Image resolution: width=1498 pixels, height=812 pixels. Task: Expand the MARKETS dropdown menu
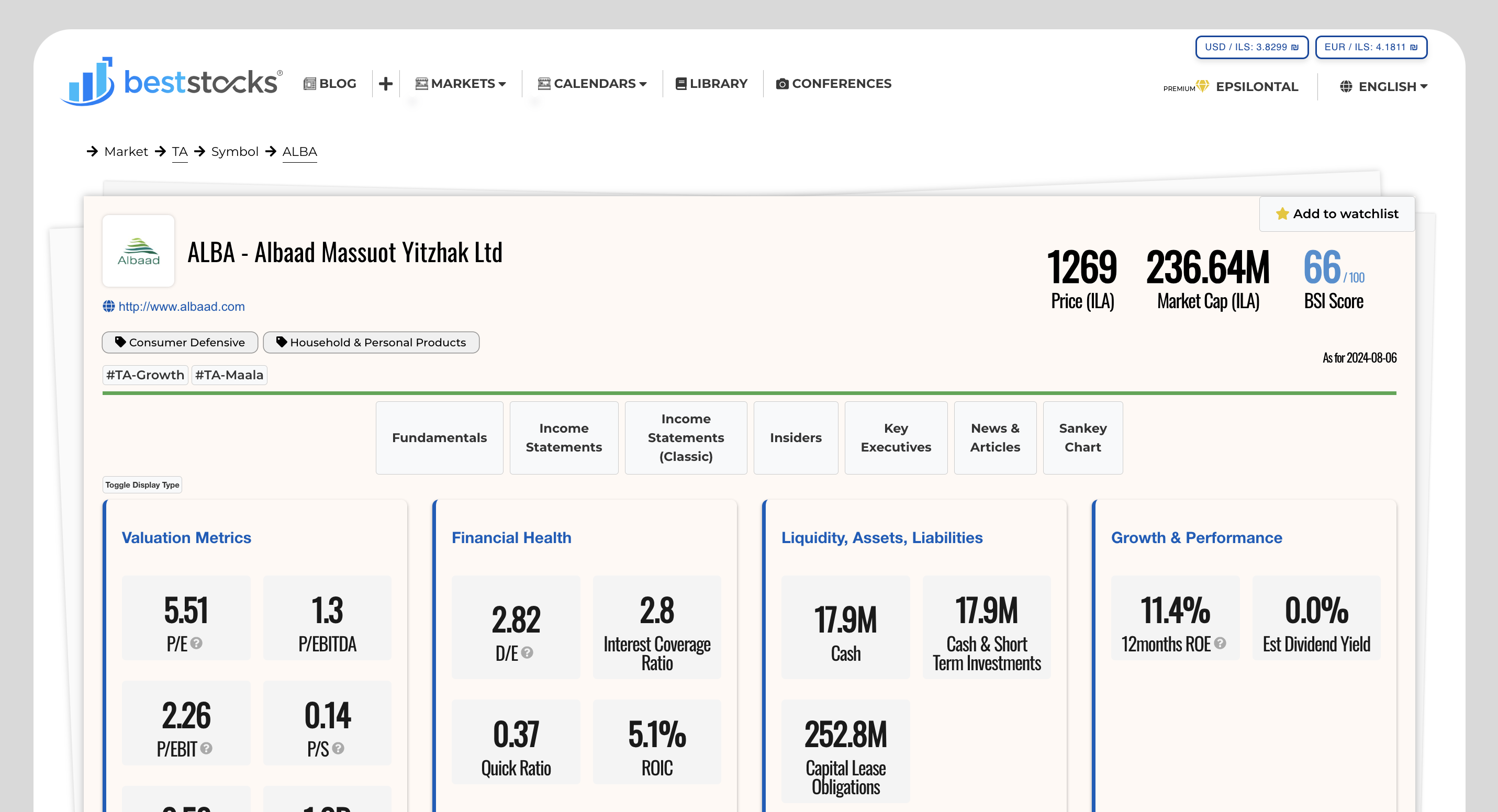[460, 84]
